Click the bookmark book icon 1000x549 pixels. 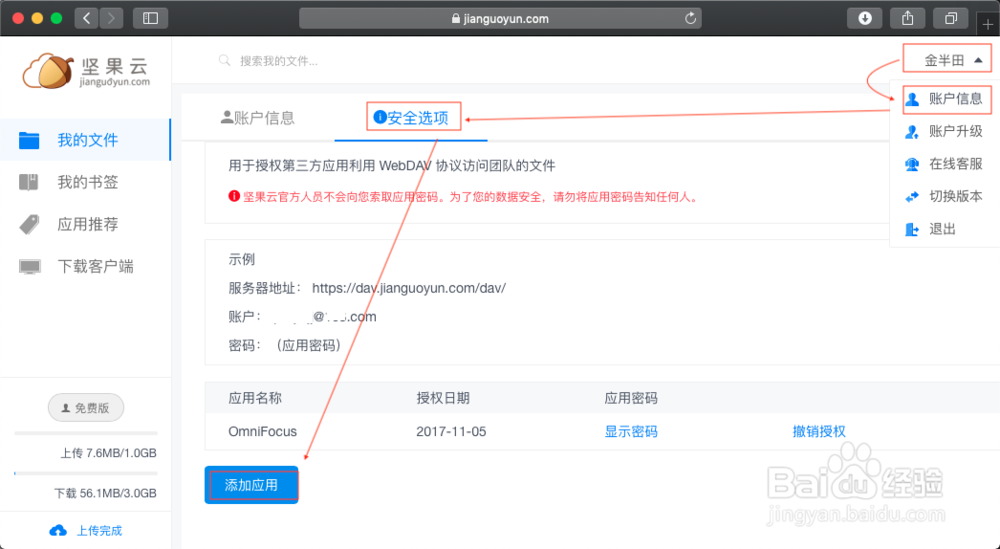[x=29, y=182]
